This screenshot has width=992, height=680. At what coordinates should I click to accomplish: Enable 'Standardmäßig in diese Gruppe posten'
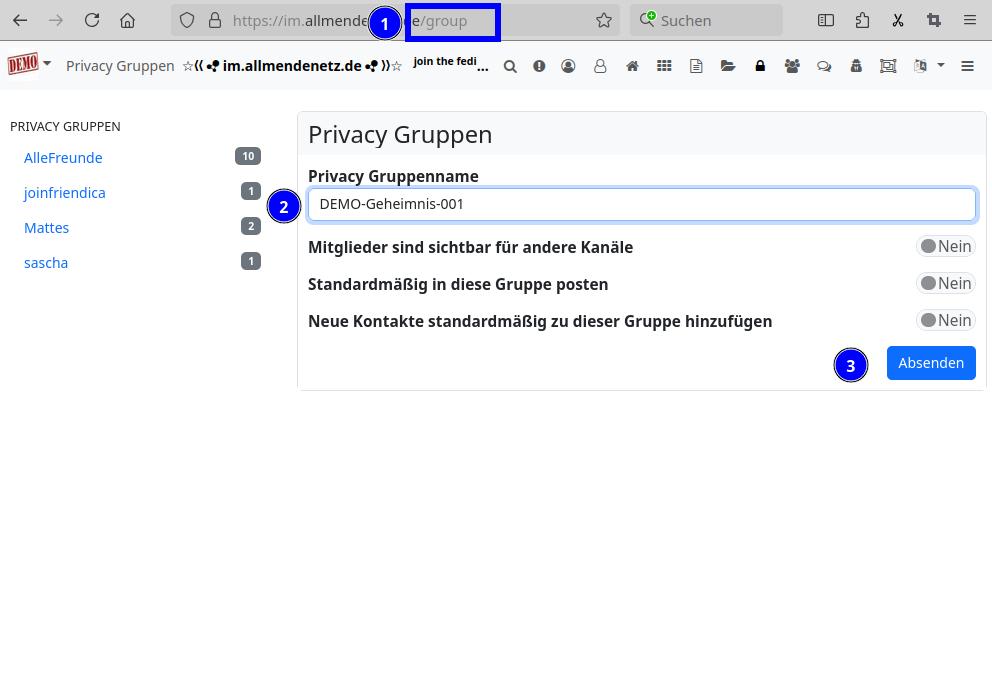945,284
